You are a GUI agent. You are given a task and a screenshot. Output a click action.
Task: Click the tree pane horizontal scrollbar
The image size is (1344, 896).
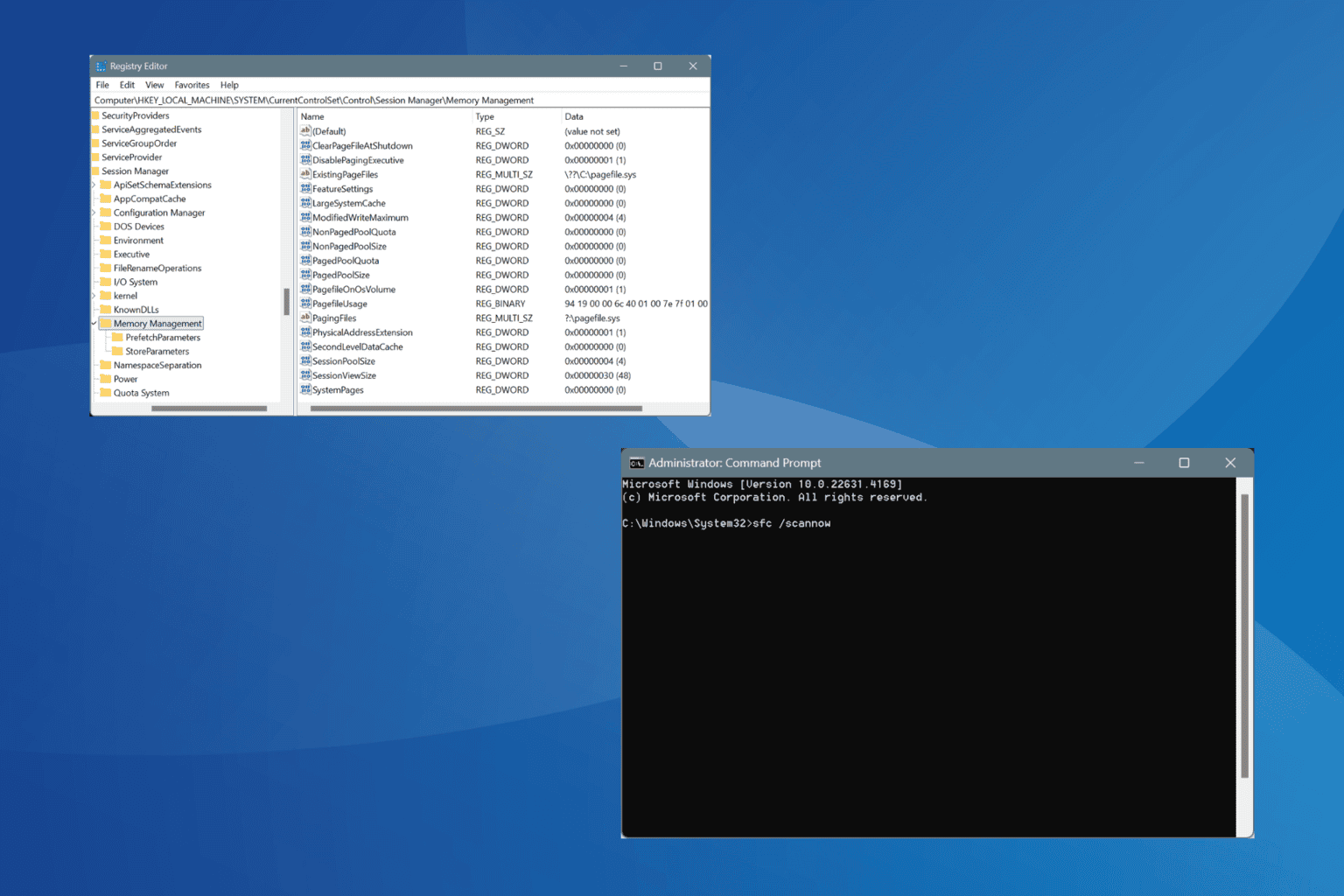(x=209, y=409)
